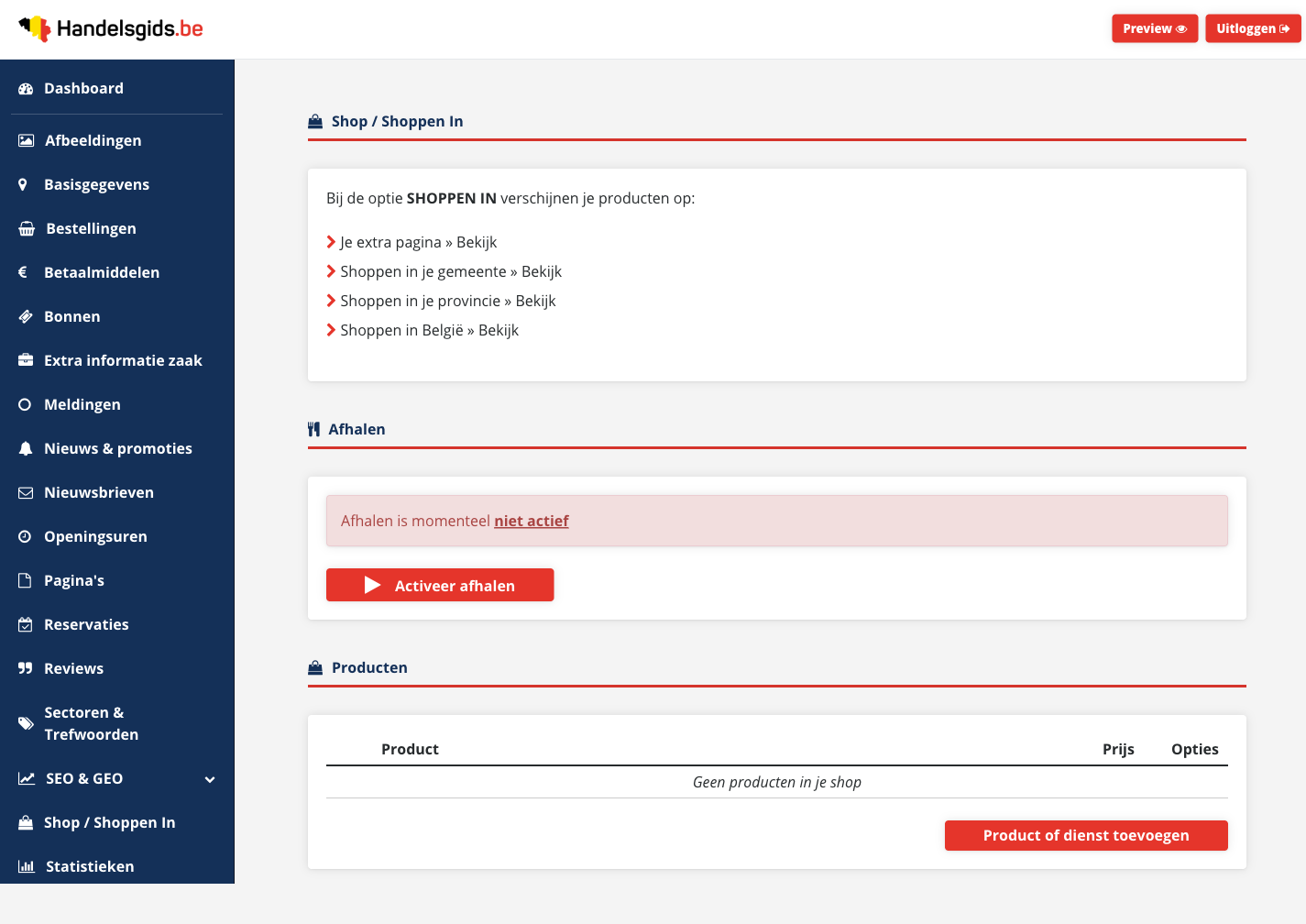The width and height of the screenshot is (1306, 924).
Task: Click the Handelsgids.be logo
Action: [111, 28]
